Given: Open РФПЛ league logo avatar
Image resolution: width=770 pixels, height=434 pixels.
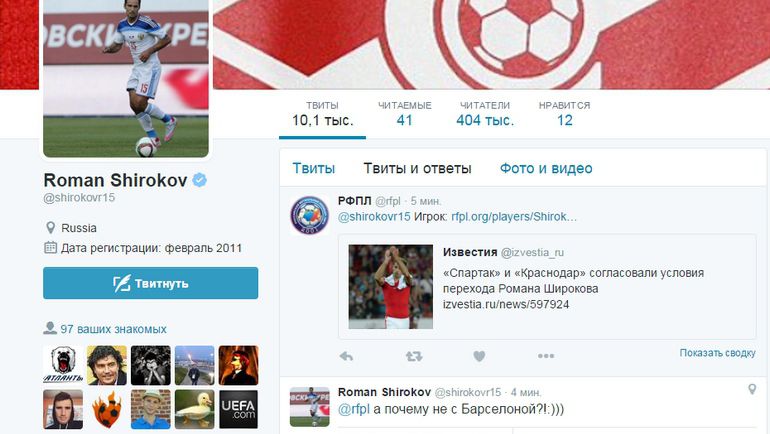Looking at the screenshot, I should tap(309, 215).
